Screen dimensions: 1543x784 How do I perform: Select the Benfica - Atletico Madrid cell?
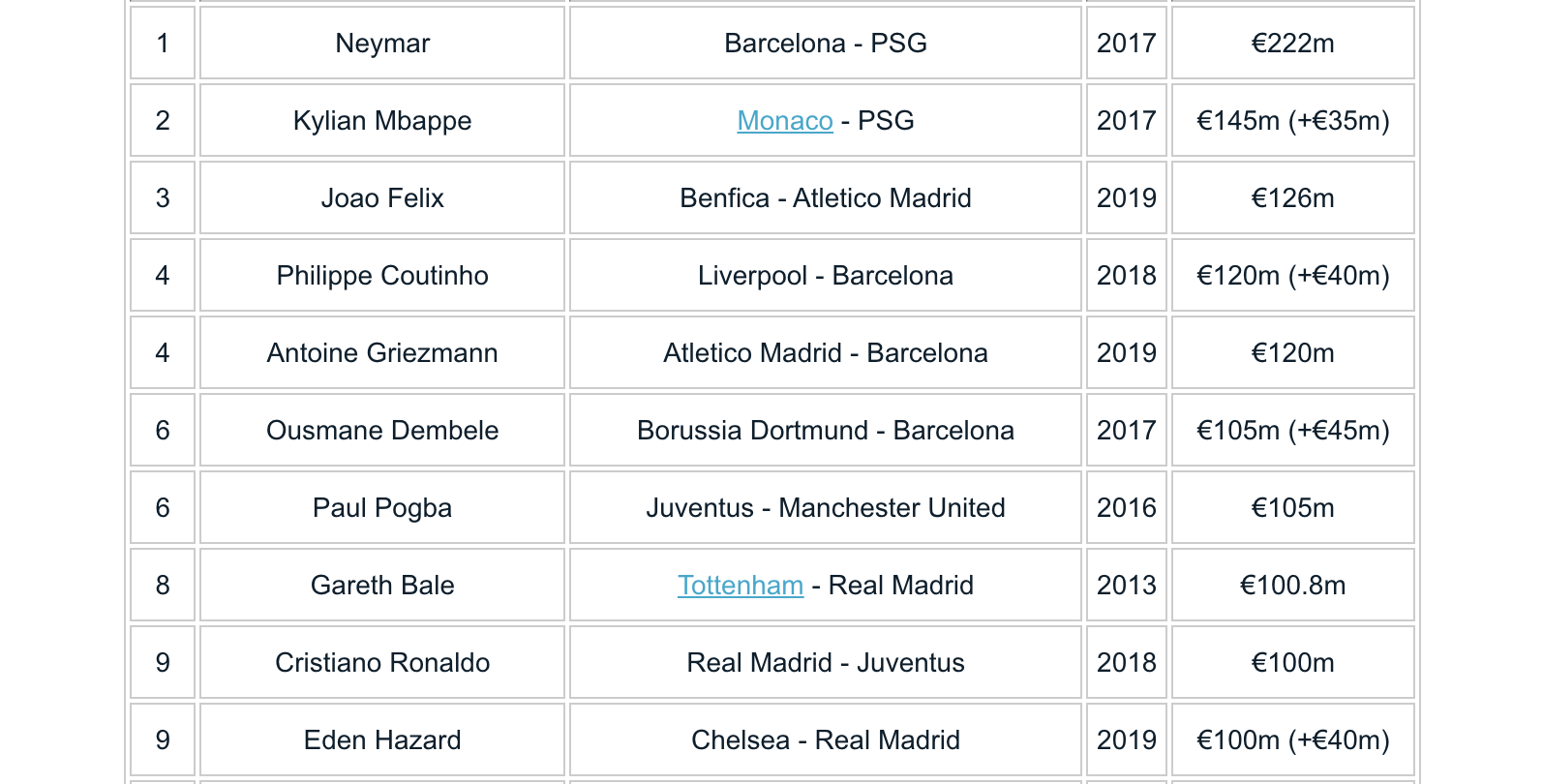pos(826,197)
